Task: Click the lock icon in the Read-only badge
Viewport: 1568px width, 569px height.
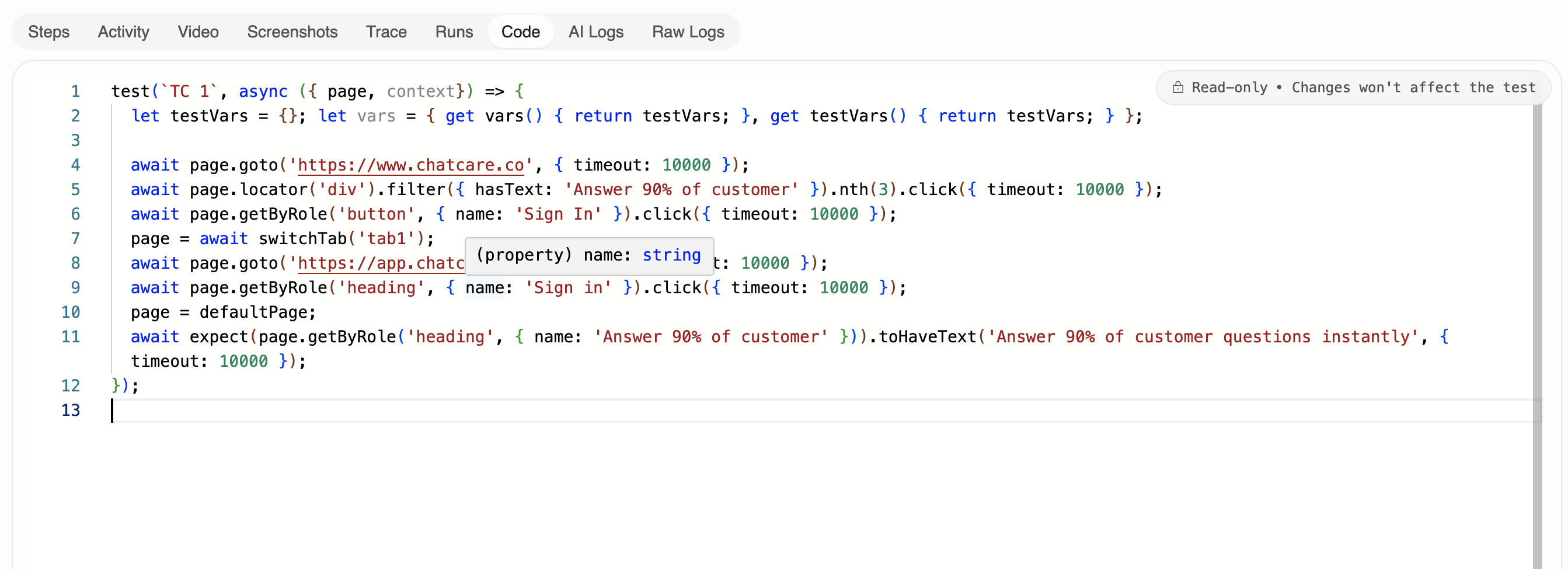Action: click(1179, 87)
